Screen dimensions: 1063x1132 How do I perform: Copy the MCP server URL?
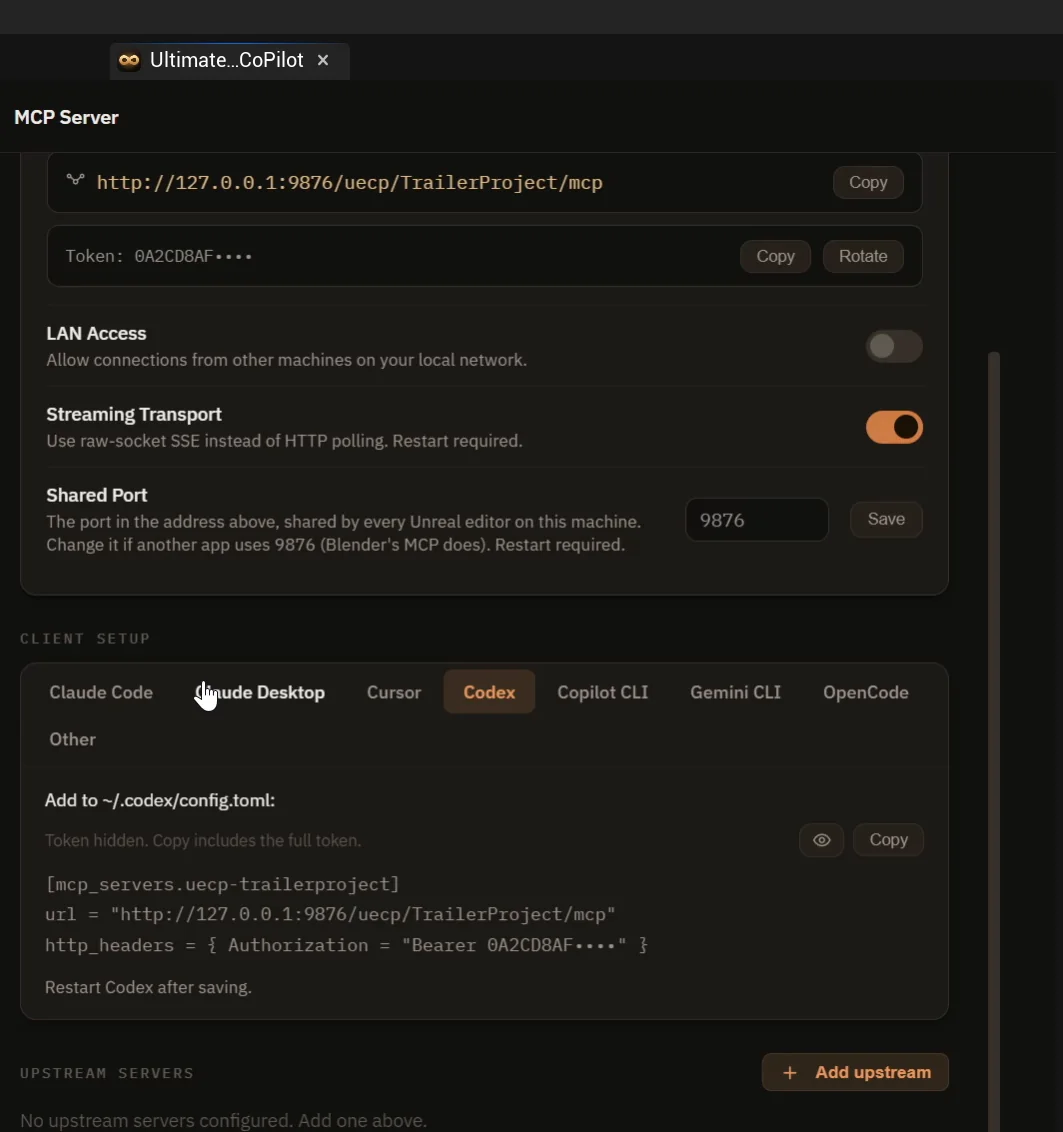tap(867, 183)
